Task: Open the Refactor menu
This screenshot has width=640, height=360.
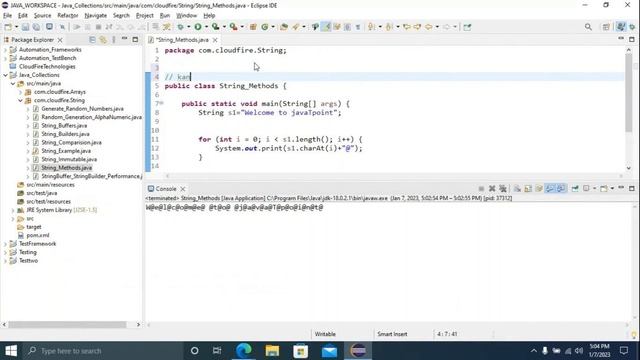Action: tap(67, 16)
